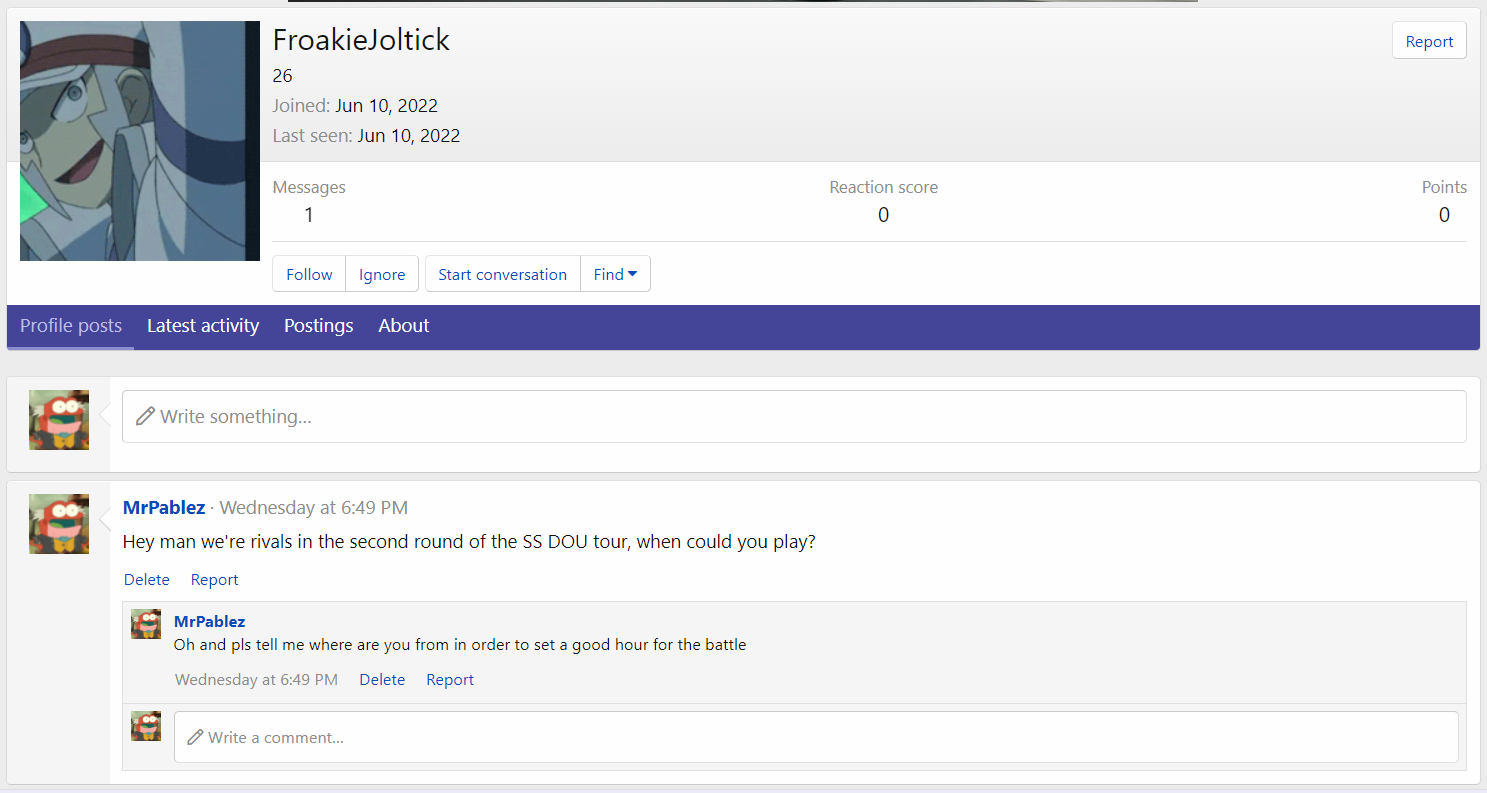Open the Postings tab
Screen dimensions: 1487x793
(318, 326)
